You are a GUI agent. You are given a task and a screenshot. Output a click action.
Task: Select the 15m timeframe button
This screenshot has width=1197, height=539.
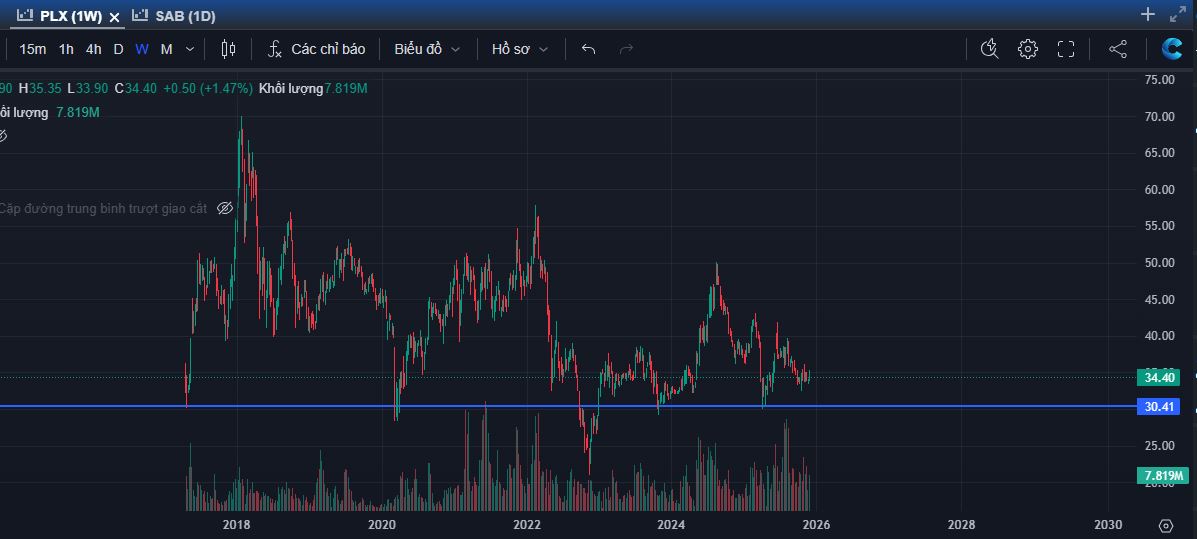tap(32, 49)
